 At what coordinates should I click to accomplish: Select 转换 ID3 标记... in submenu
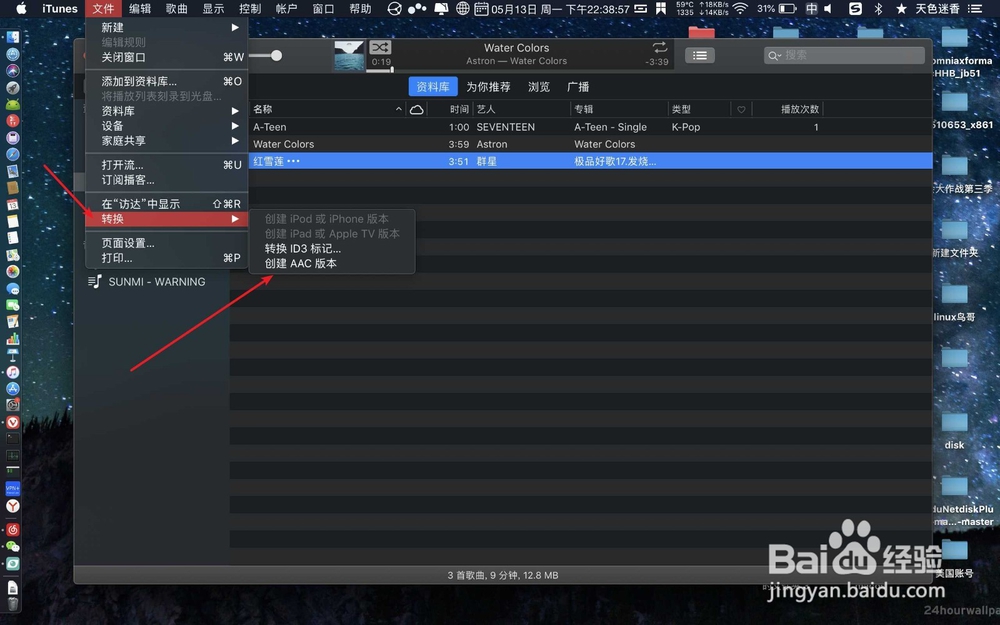[332, 249]
